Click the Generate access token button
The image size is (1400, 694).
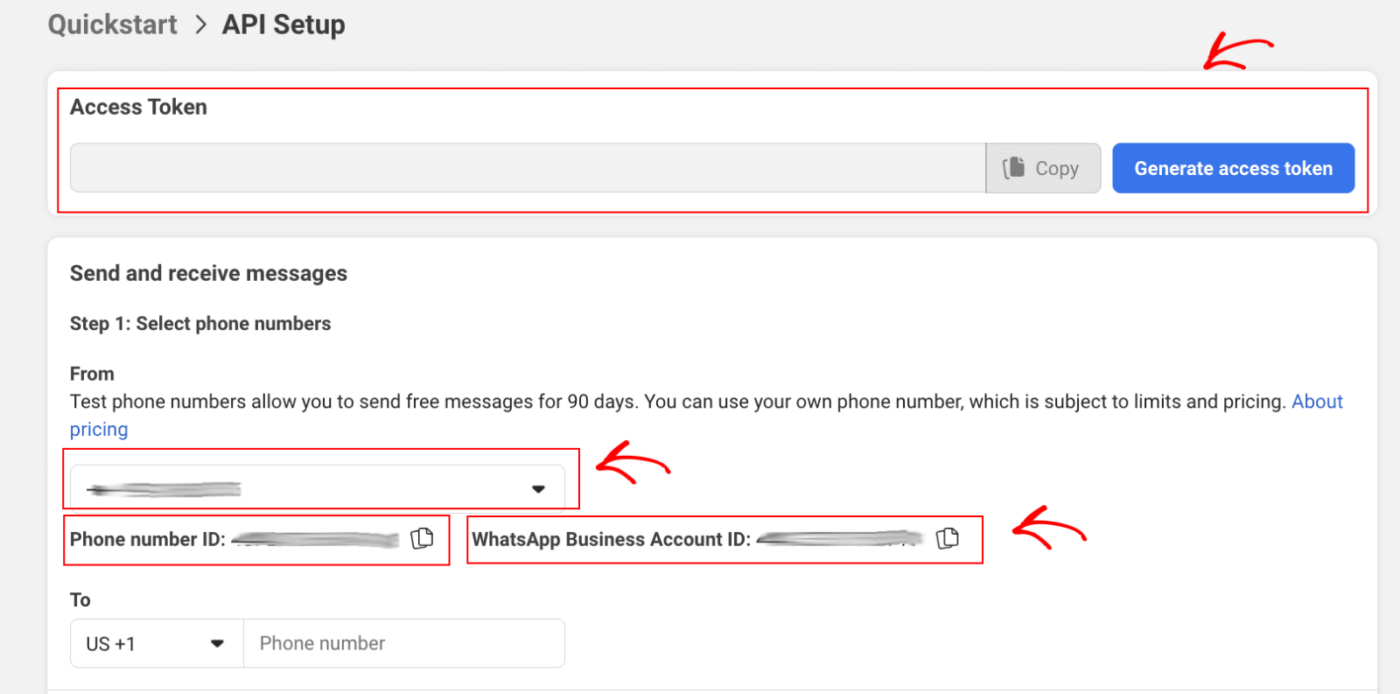click(x=1233, y=168)
